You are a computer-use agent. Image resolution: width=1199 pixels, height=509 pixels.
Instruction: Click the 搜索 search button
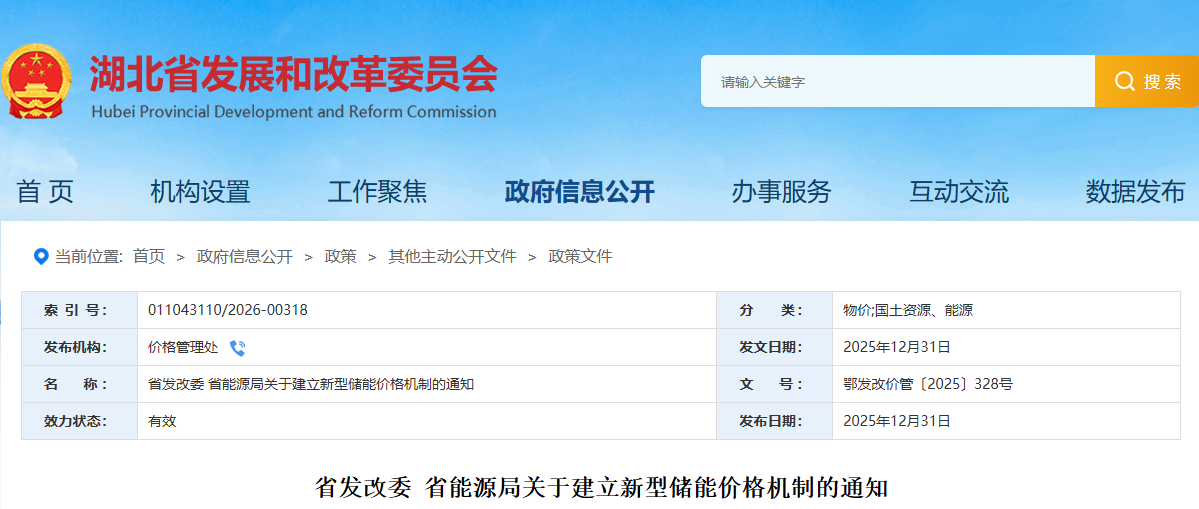(x=1147, y=82)
